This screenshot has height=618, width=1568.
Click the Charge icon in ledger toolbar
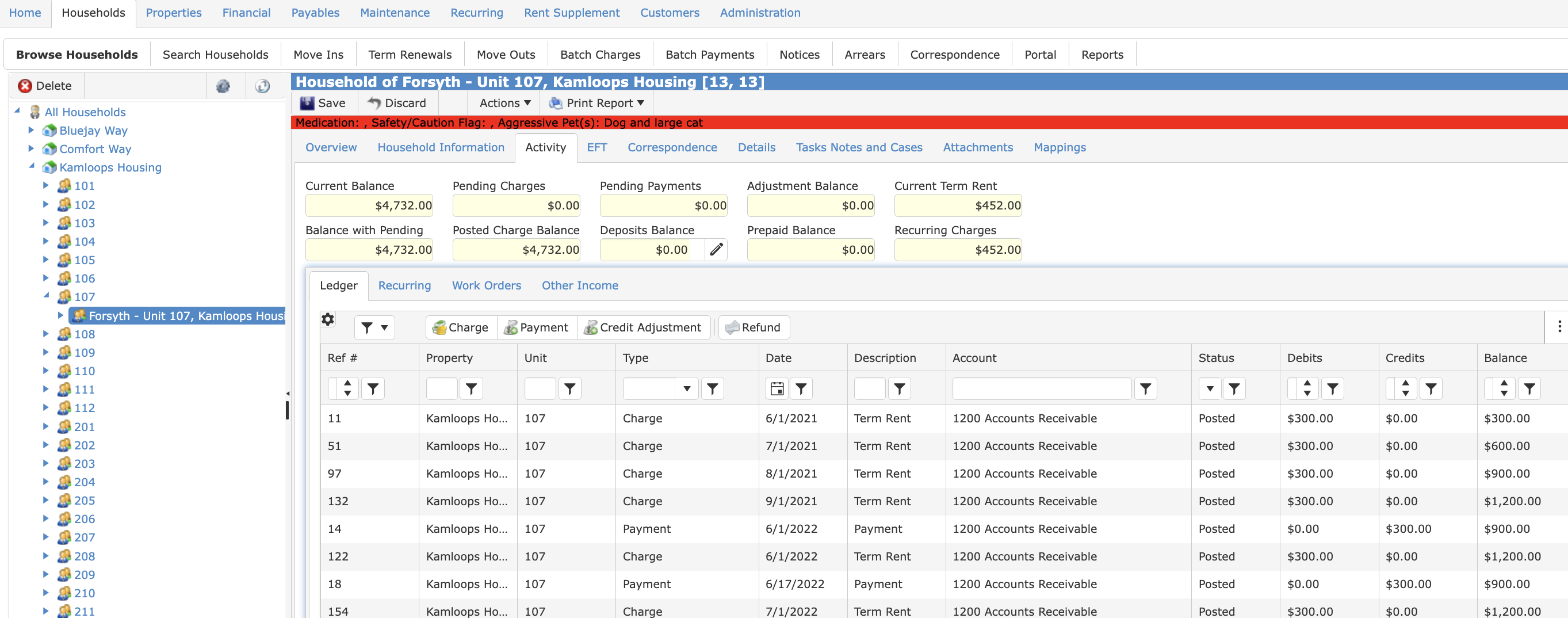point(439,327)
